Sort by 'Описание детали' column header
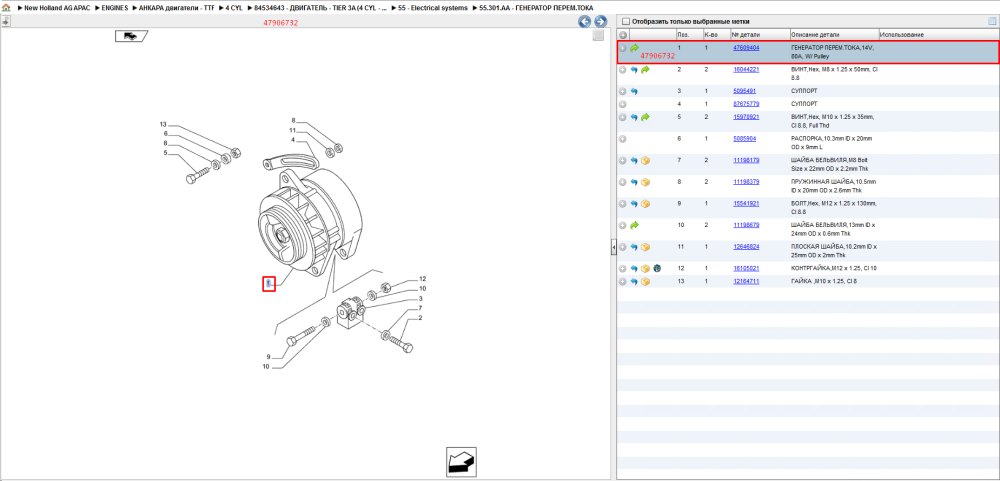This screenshot has height=481, width=1000. point(815,34)
